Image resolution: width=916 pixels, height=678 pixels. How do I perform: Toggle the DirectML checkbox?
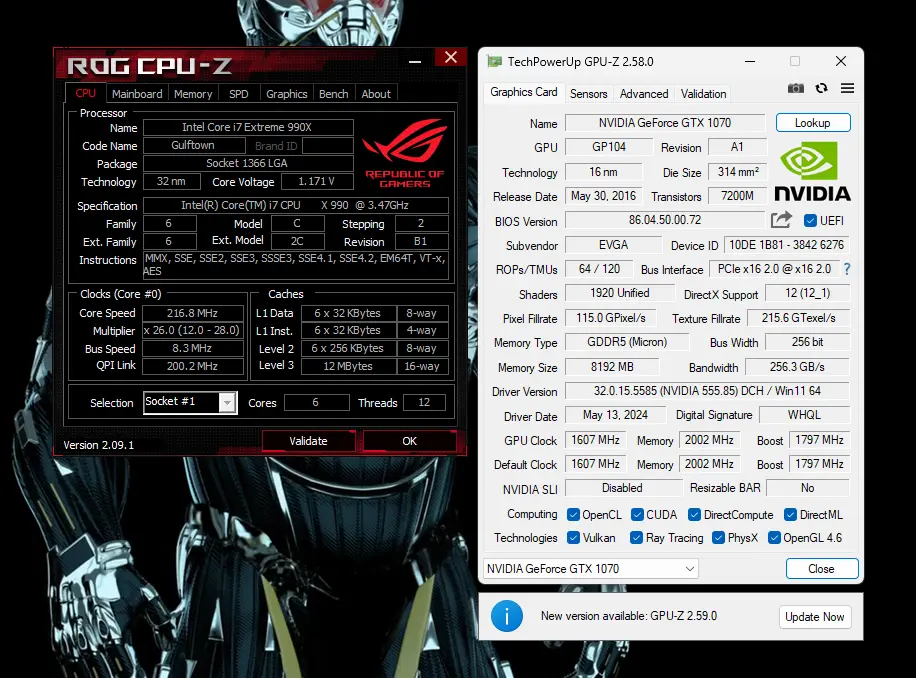click(x=790, y=514)
